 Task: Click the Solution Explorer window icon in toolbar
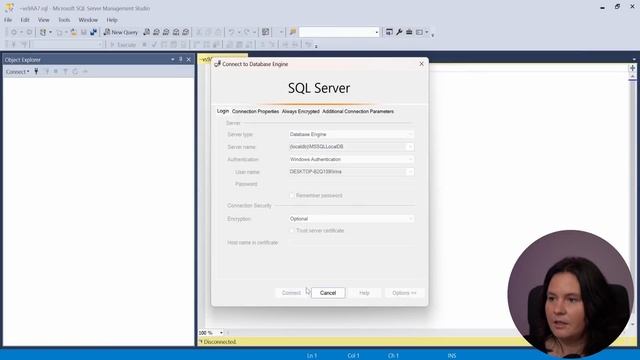point(389,32)
